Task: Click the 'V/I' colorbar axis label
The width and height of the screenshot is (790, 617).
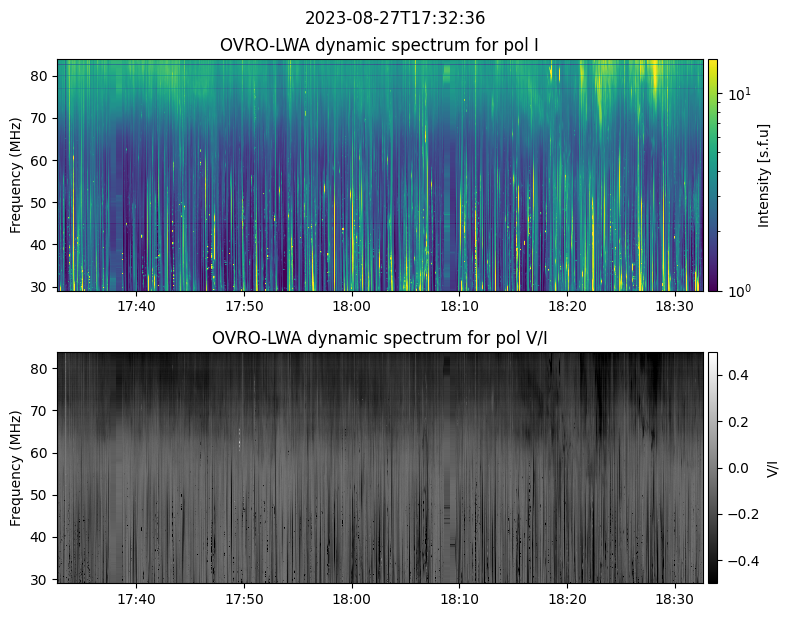Action: tap(772, 467)
